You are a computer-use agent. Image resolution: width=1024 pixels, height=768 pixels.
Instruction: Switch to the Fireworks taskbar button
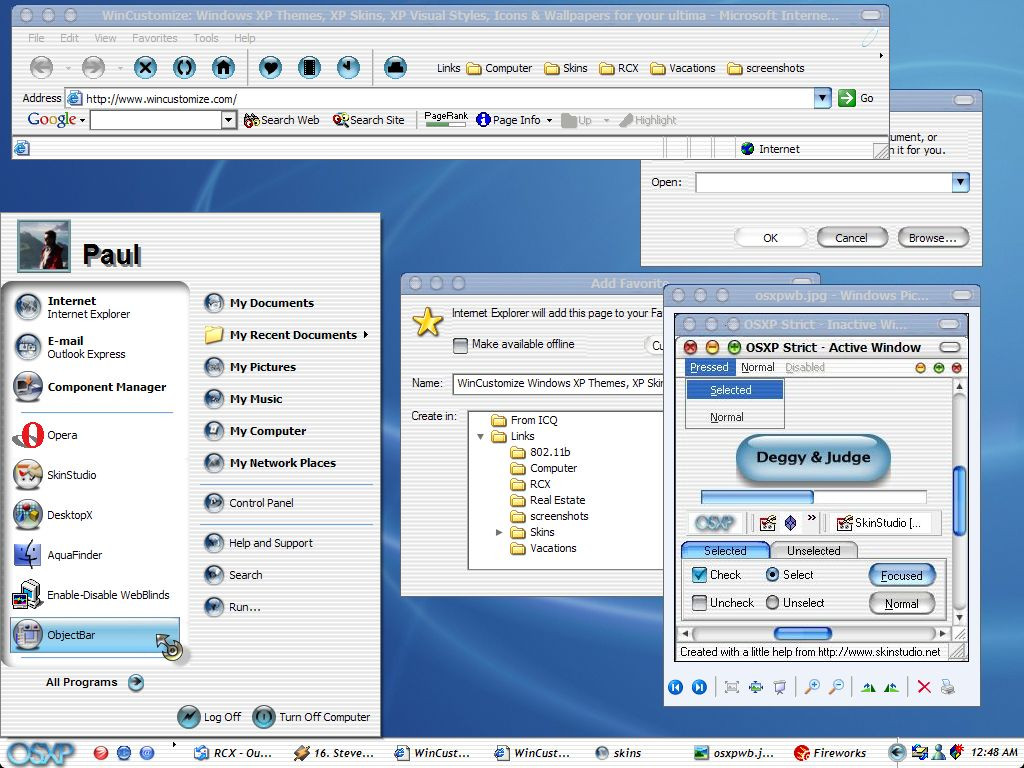[830, 753]
